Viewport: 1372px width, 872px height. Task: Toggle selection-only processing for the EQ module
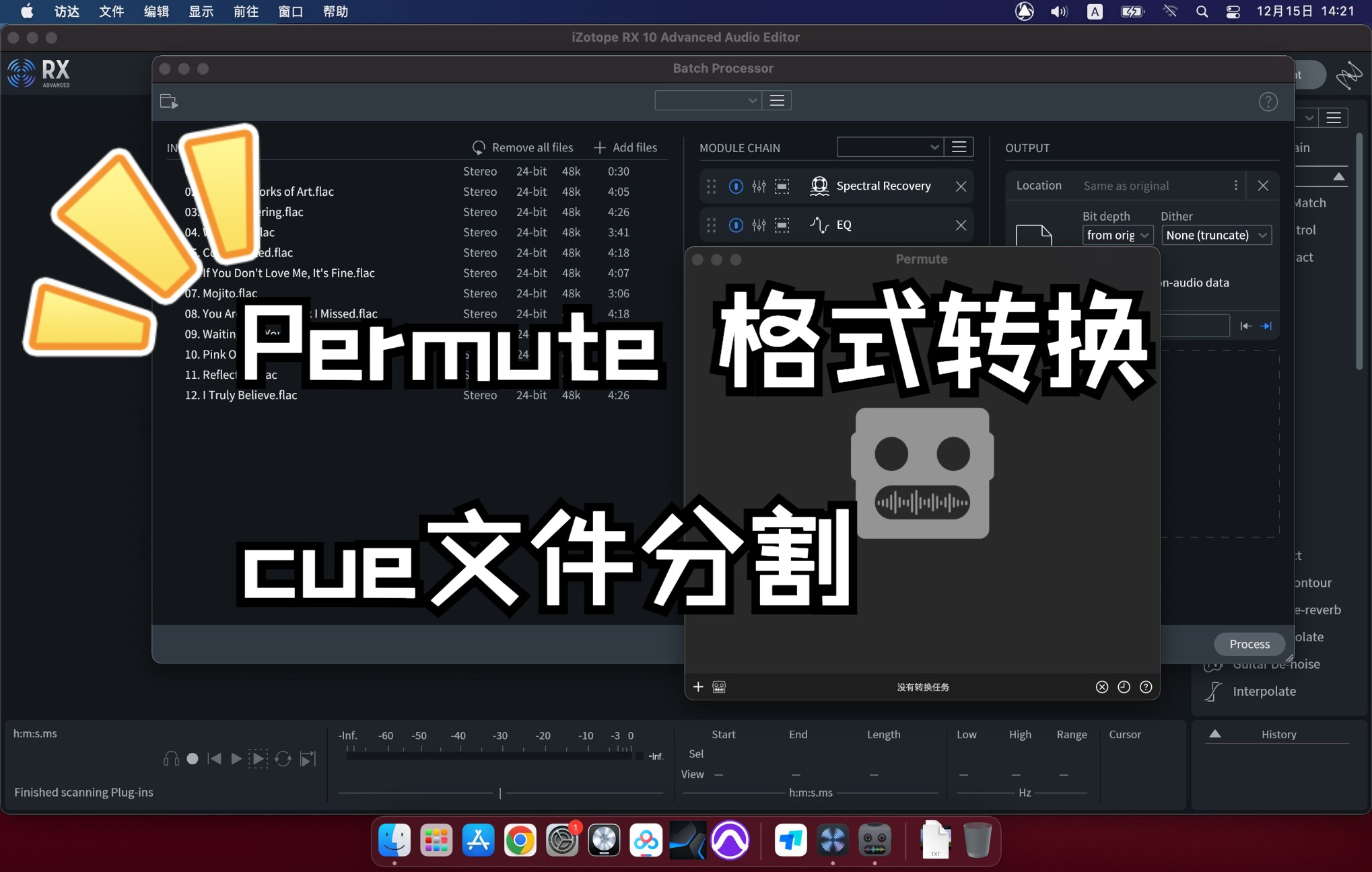[x=782, y=225]
